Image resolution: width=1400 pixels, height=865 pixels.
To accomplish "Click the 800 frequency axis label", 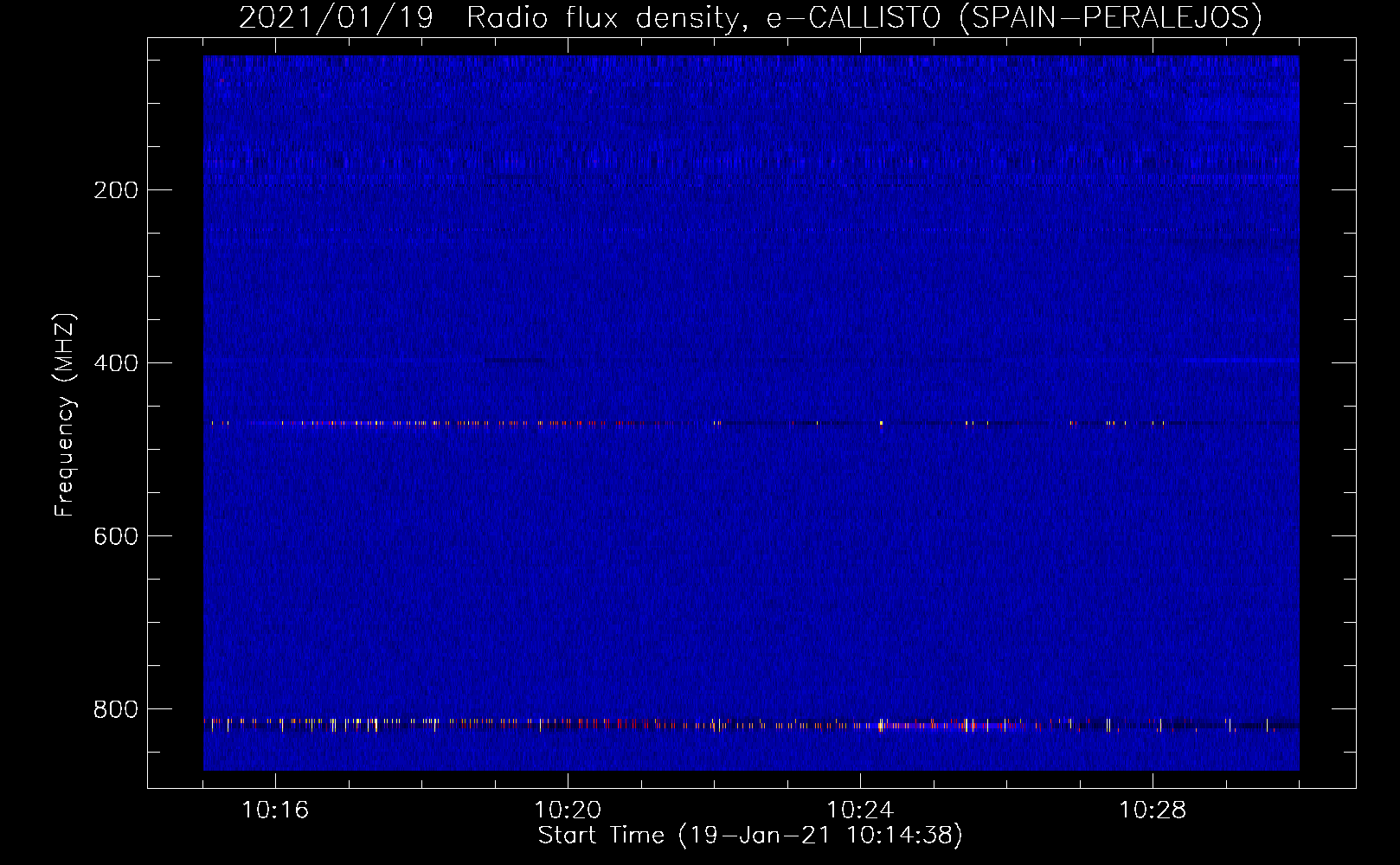I will pyautogui.click(x=116, y=709).
